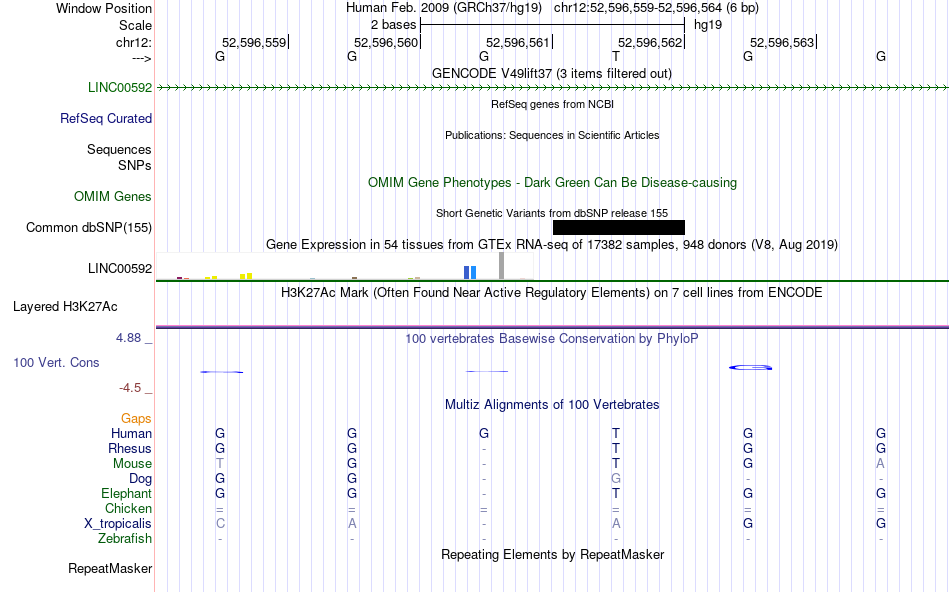Screen dimensions: 950x592
Task: Click the gray tall bar in GTEx chart
Action: (502, 265)
